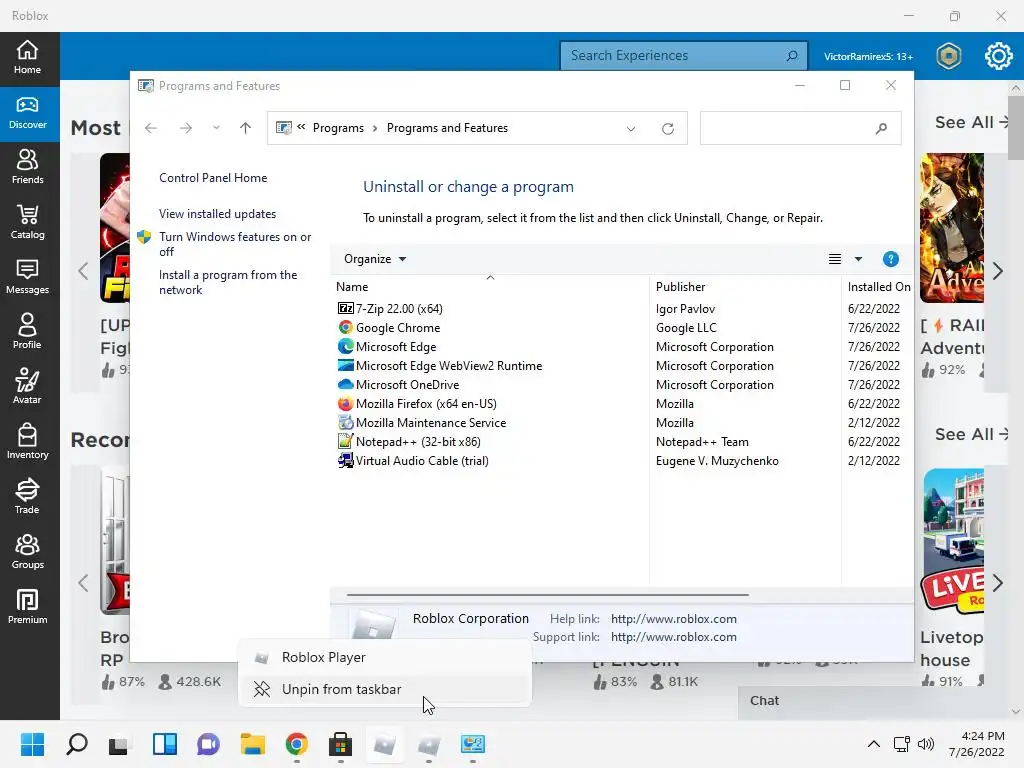Go back in Programs and Features
Viewport: 1024px width, 768px height.
[151, 128]
